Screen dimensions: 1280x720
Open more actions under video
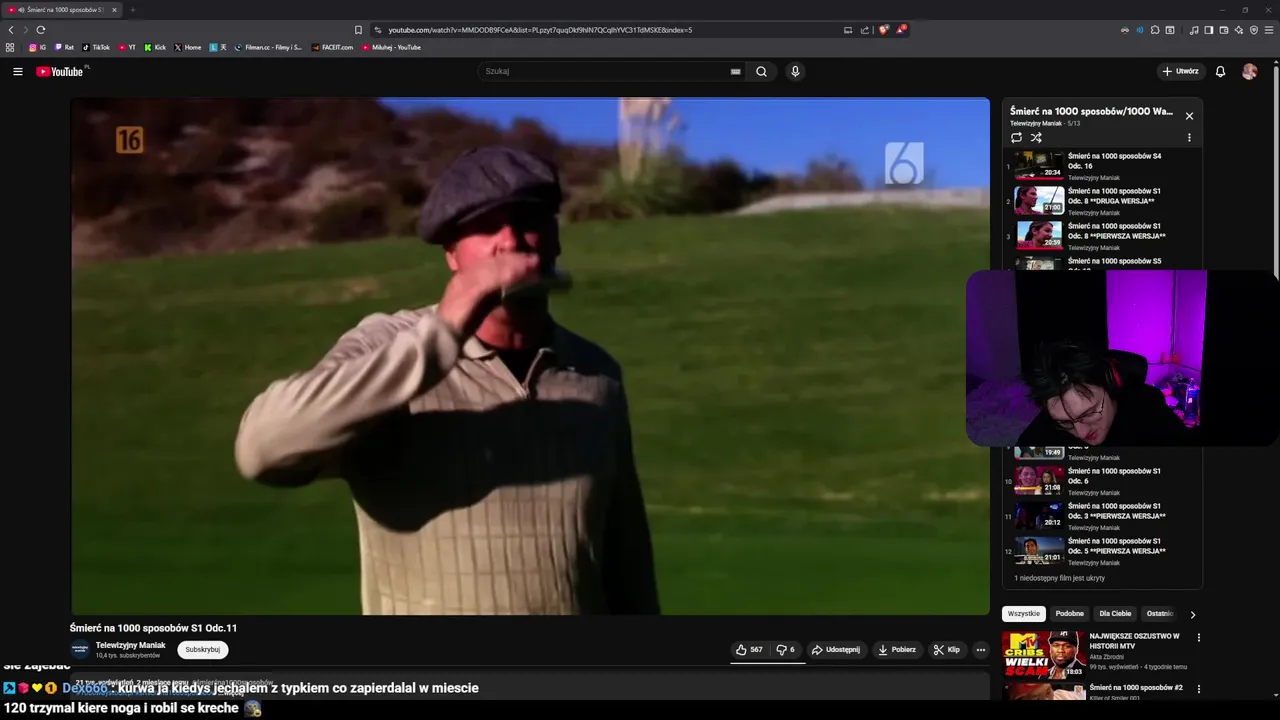pyautogui.click(x=980, y=649)
